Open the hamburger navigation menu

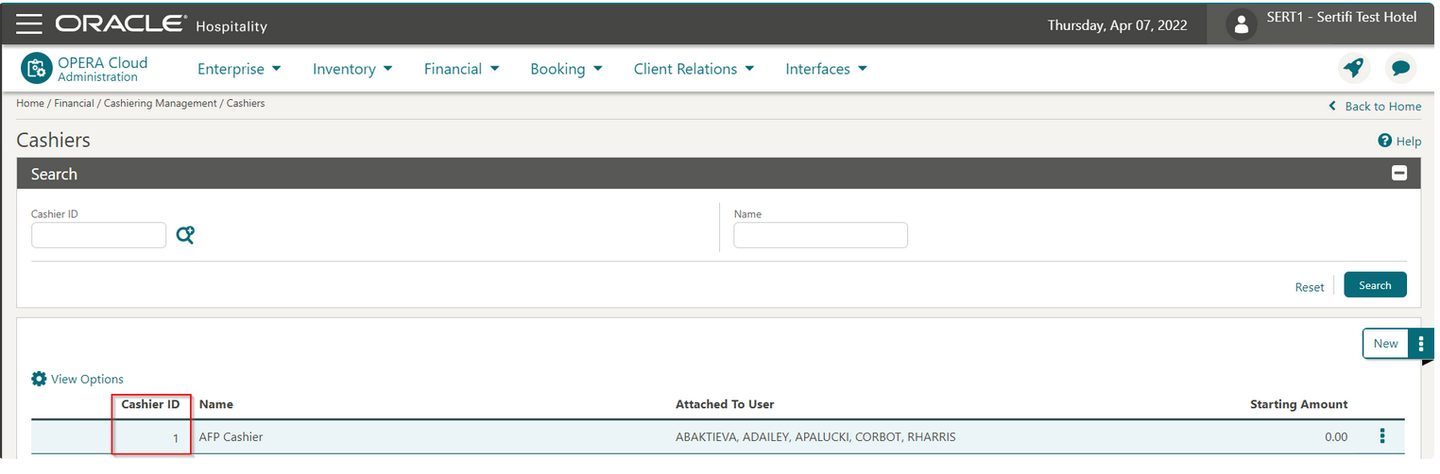coord(29,23)
